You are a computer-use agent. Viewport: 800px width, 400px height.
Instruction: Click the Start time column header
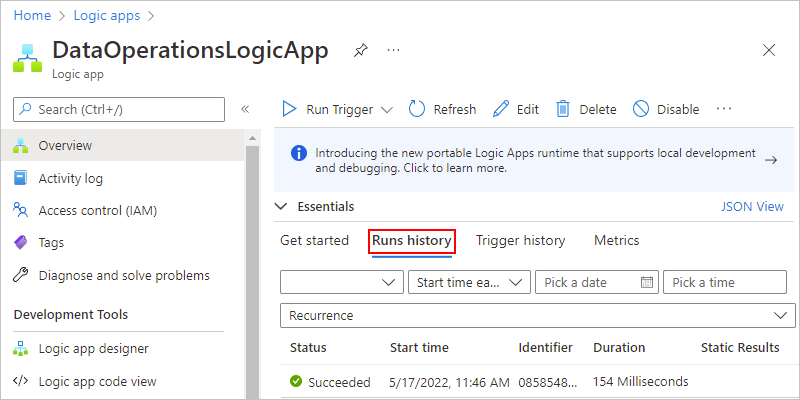419,348
